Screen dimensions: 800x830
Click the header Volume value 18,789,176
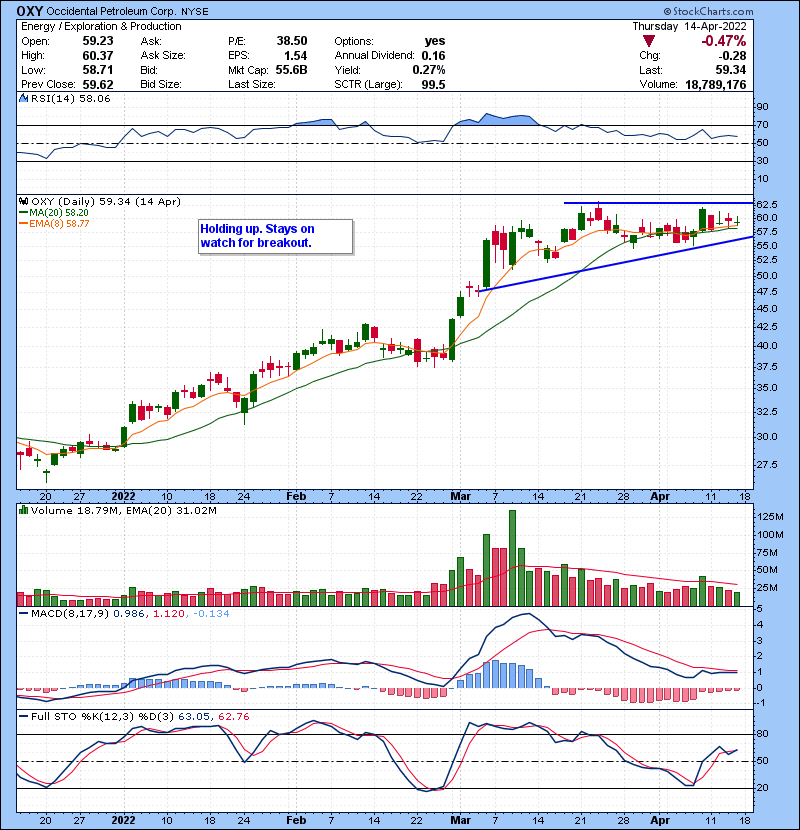pos(716,84)
